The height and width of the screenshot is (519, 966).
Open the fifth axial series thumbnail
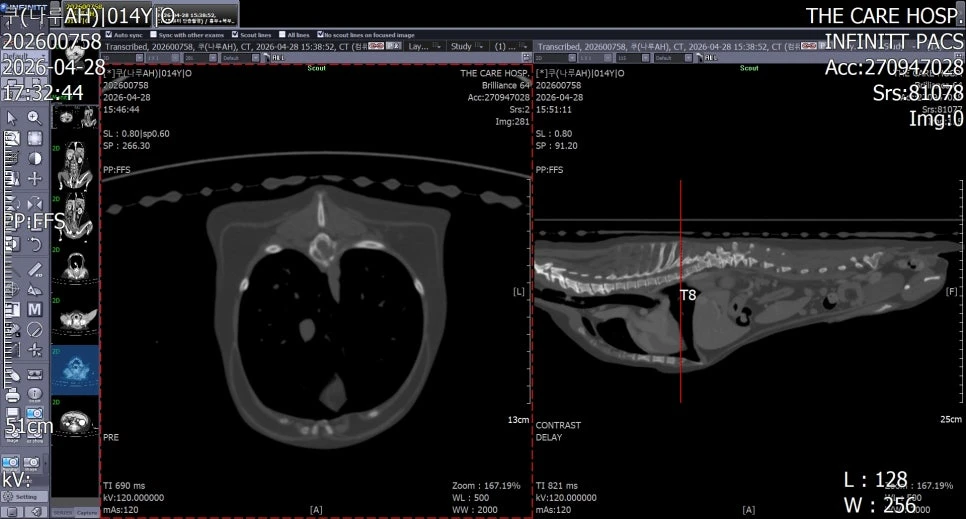point(75,319)
